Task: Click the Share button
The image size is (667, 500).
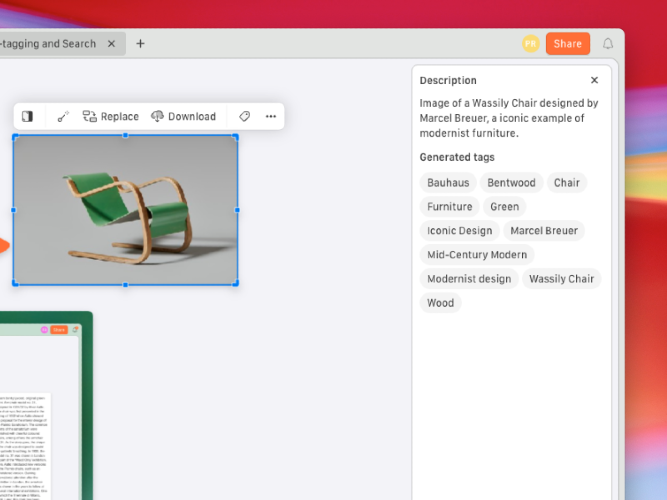Action: click(567, 43)
